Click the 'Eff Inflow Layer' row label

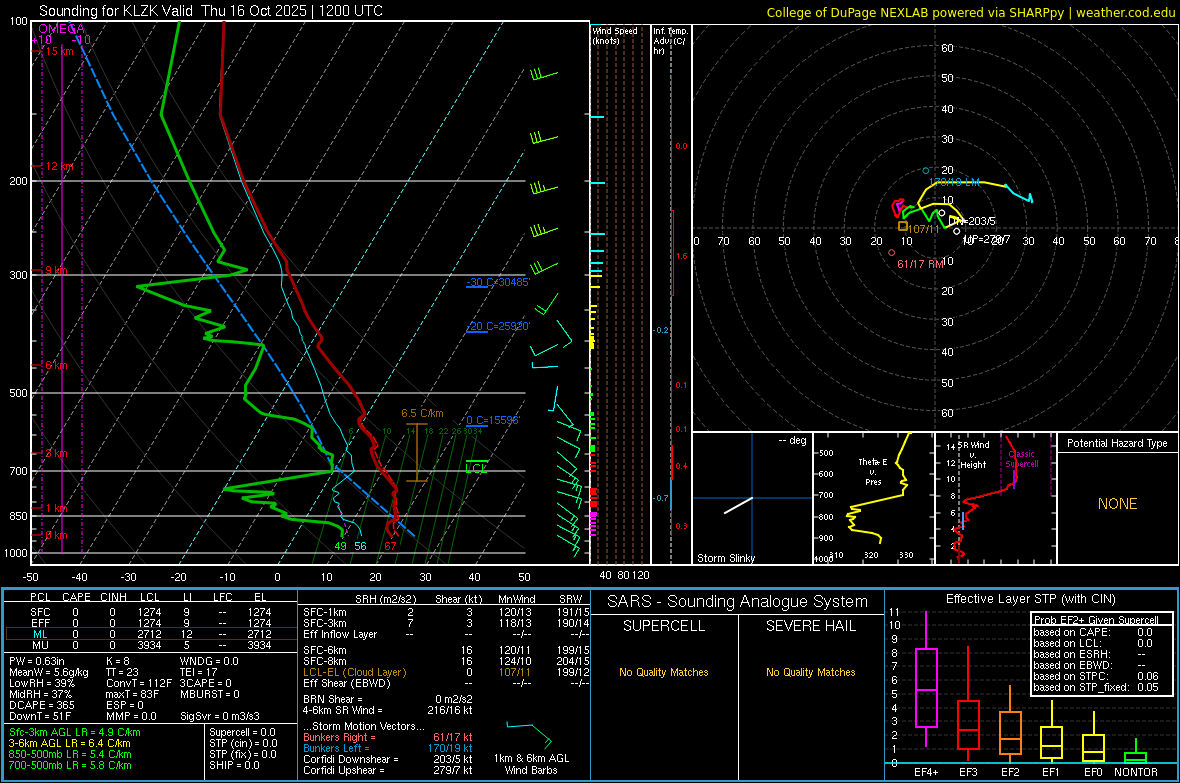click(x=339, y=634)
